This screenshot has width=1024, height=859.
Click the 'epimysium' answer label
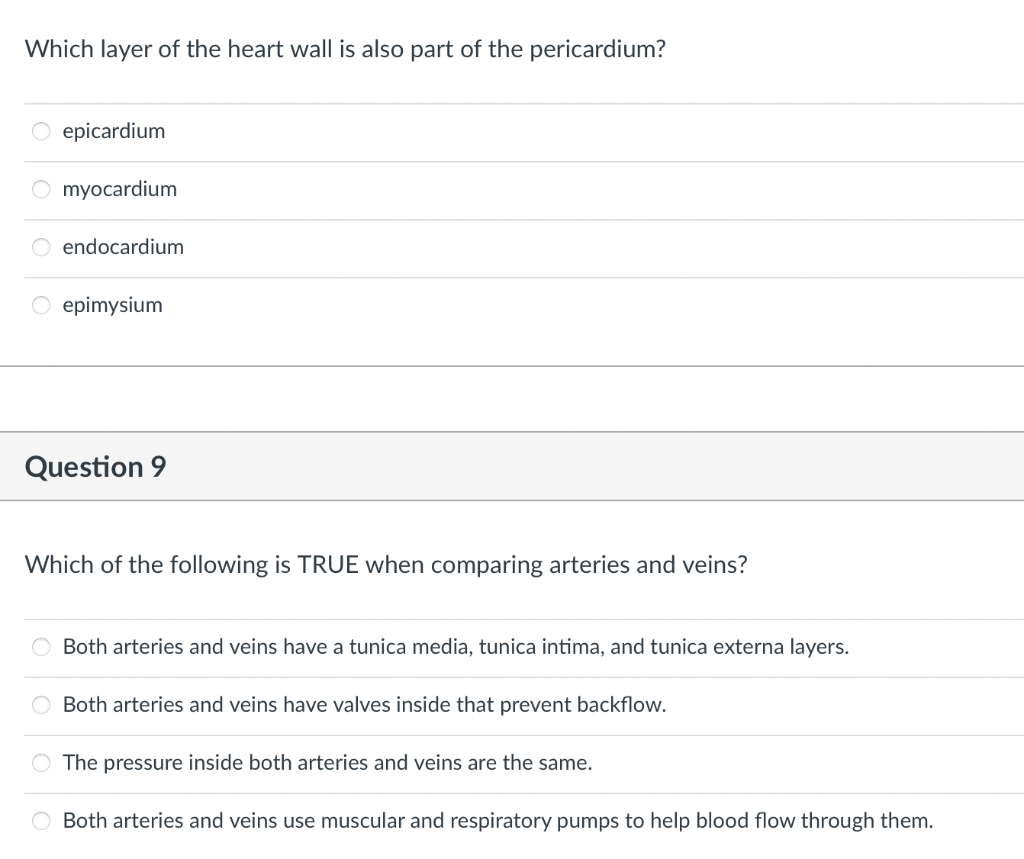pos(112,305)
